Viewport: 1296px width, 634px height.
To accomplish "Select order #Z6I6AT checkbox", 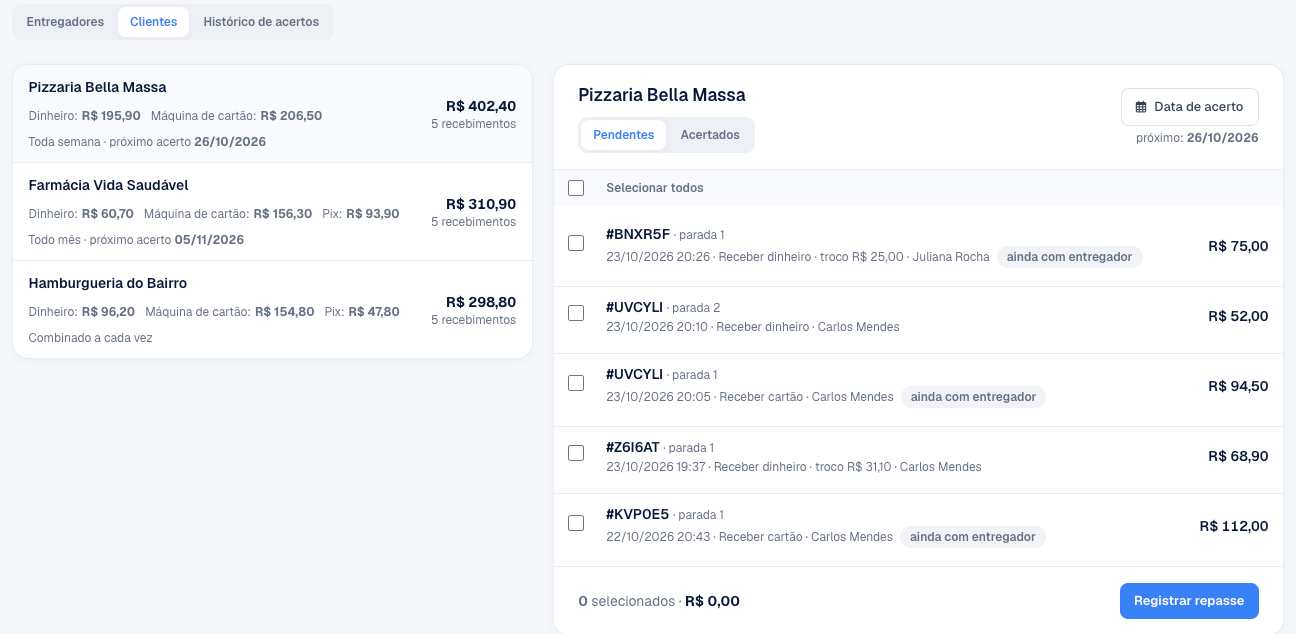I will click(576, 453).
